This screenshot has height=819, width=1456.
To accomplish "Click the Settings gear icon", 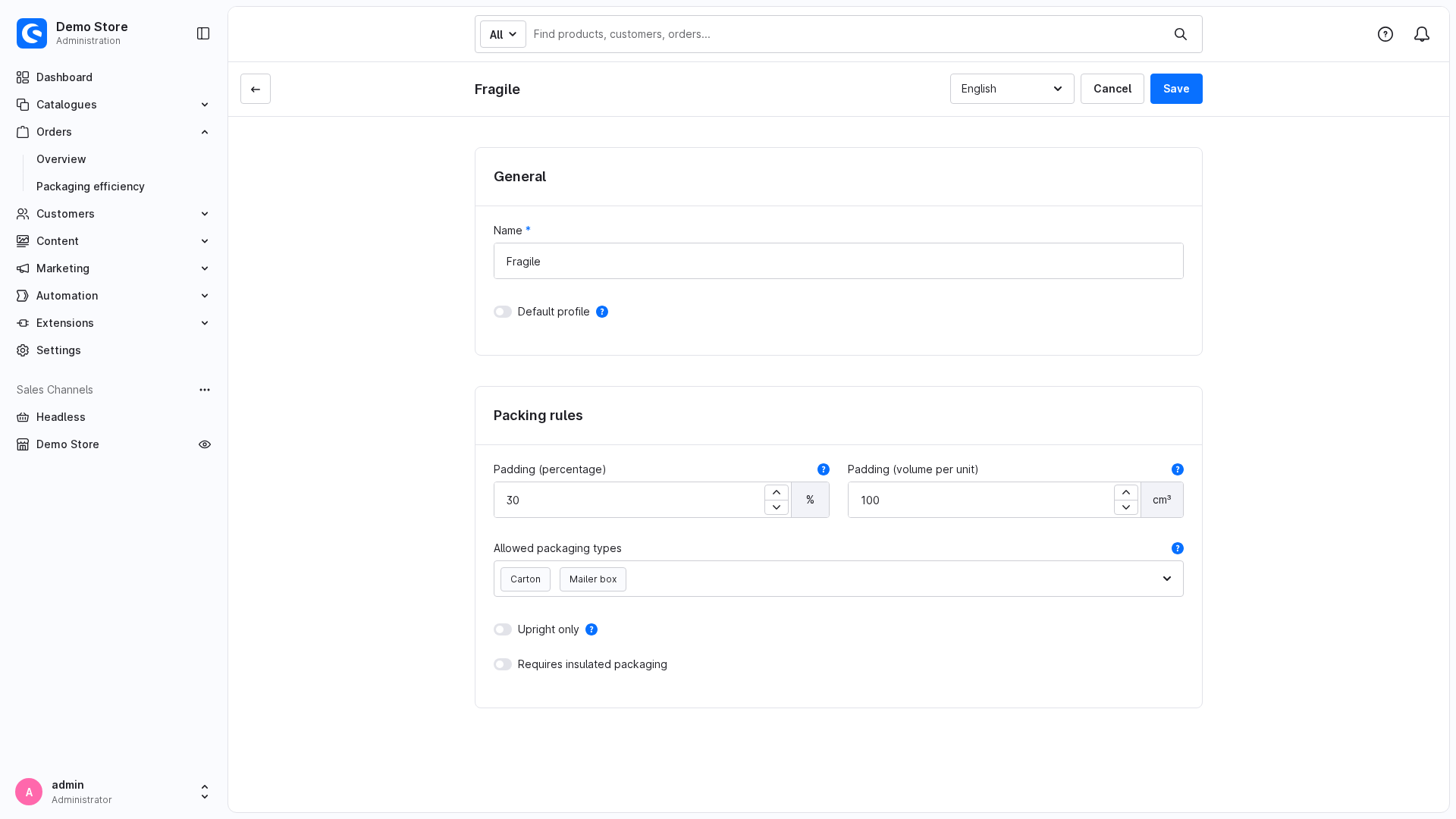I will 23,350.
